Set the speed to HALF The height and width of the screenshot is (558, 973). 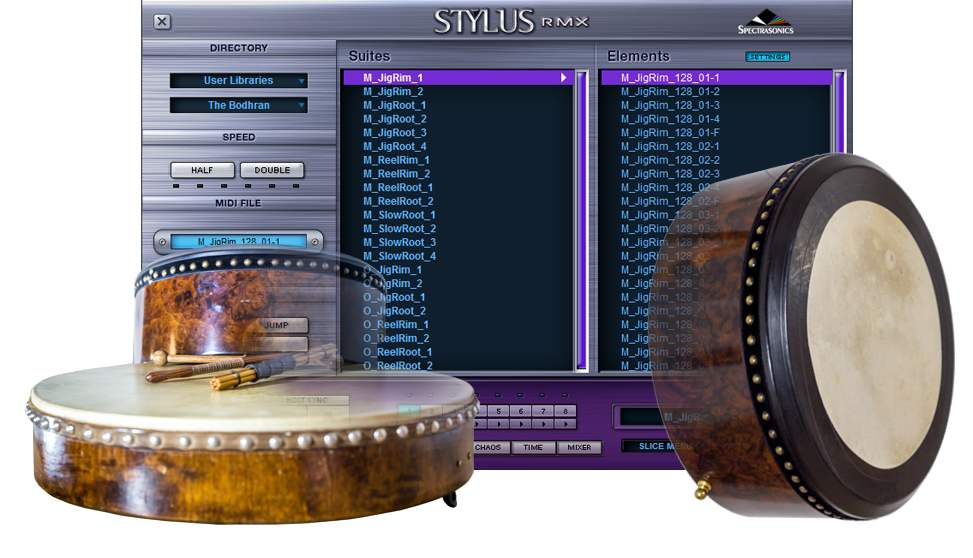202,170
